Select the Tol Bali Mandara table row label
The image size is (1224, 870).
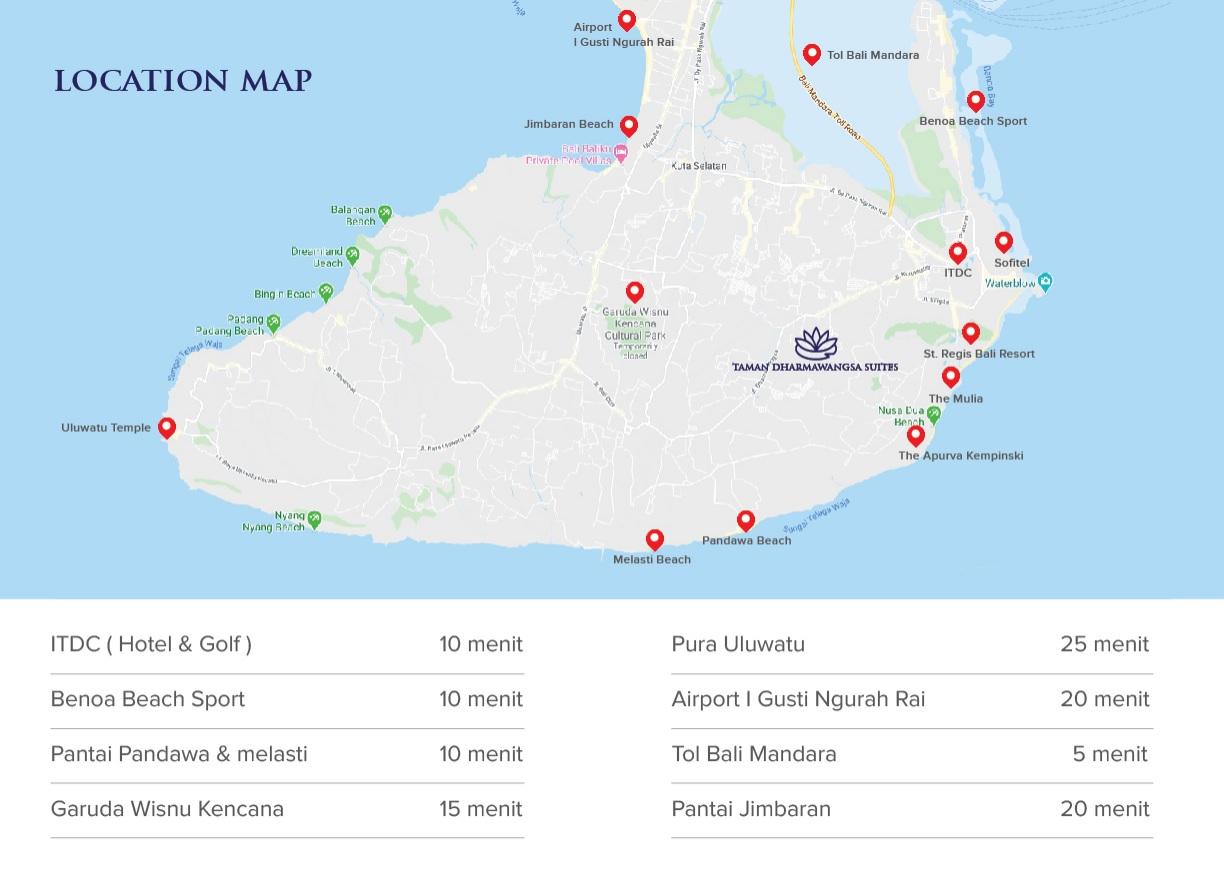754,754
